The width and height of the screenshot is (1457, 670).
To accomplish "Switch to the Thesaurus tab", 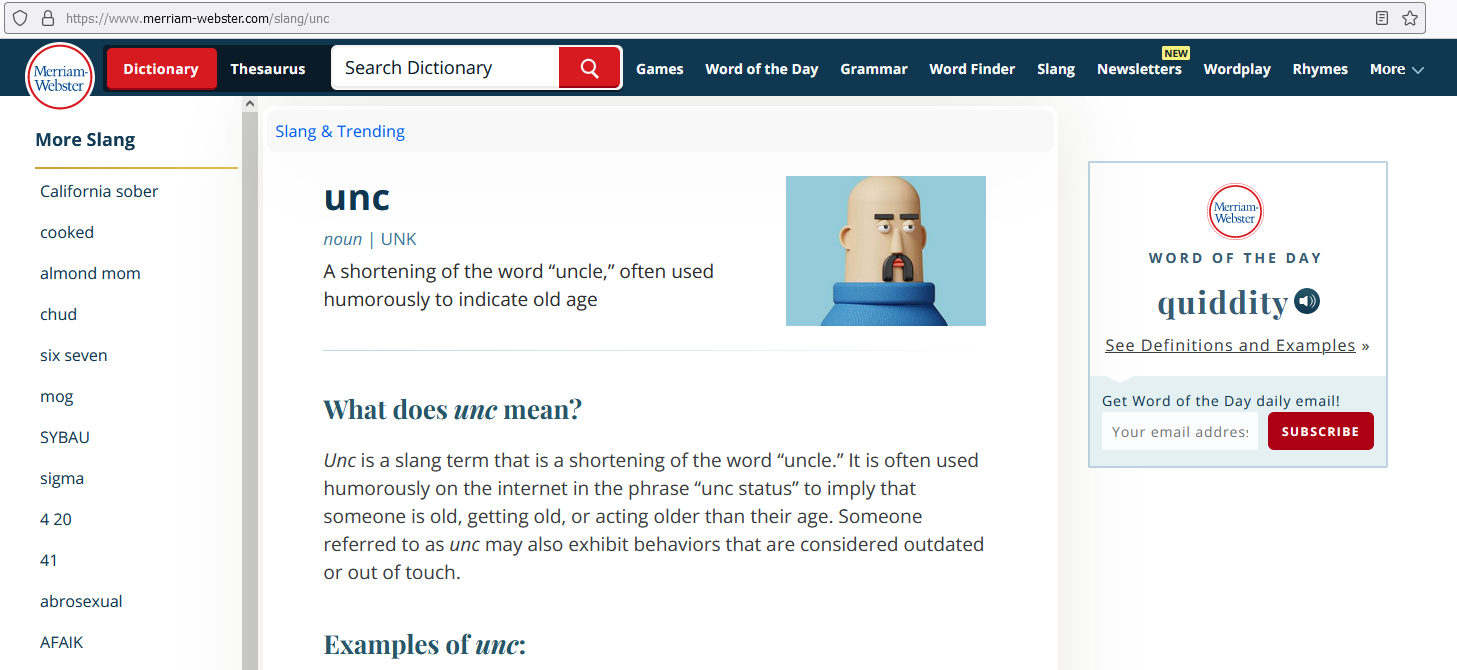I will [x=268, y=69].
